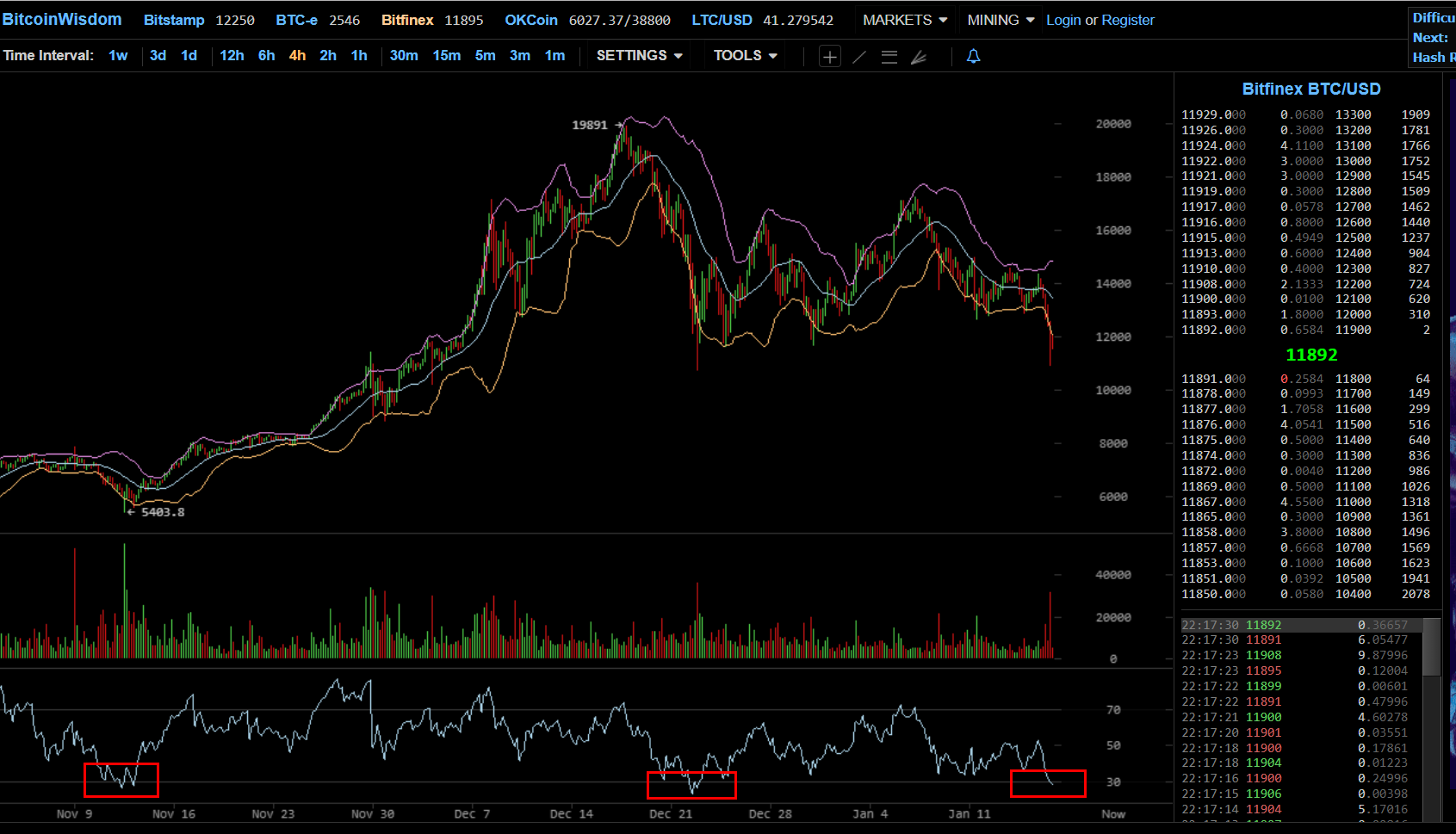The image size is (1456, 834).
Task: Open the MARKETS dropdown menu
Action: pyautogui.click(x=905, y=20)
